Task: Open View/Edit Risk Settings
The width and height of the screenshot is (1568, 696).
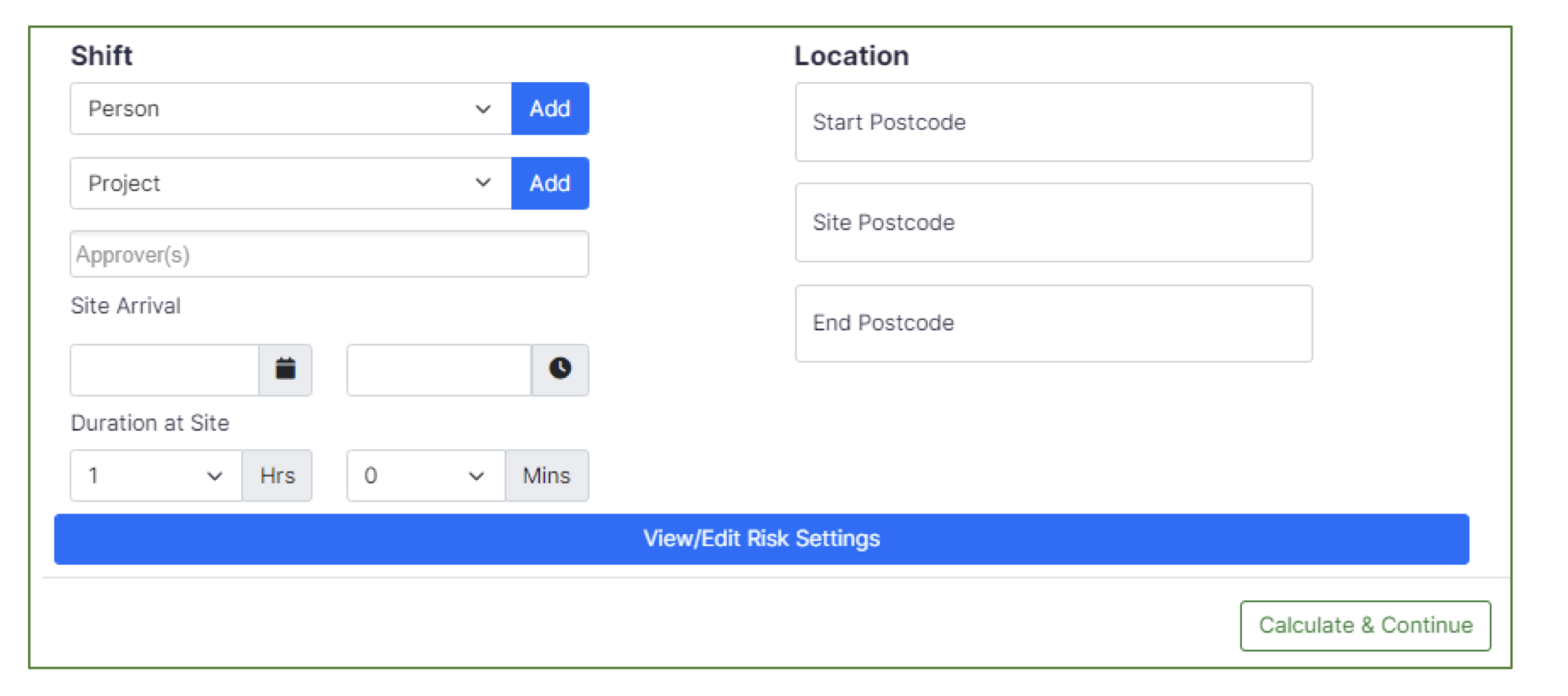Action: pos(761,539)
